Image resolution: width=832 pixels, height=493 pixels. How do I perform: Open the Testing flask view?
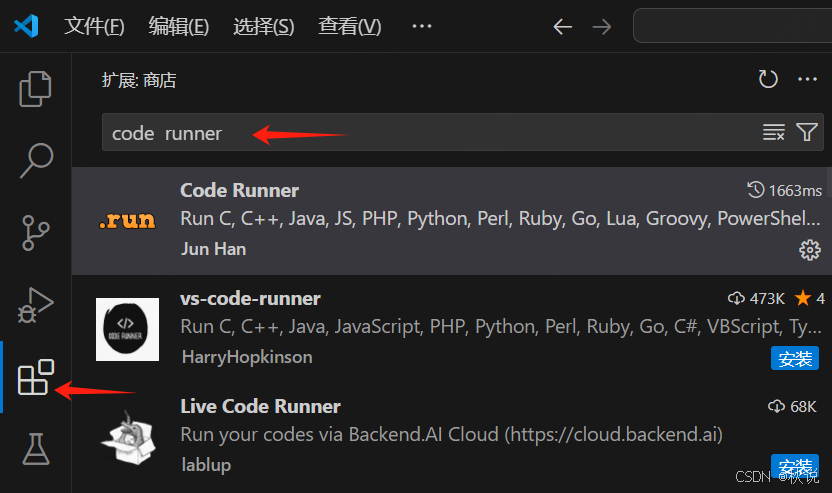click(x=36, y=449)
